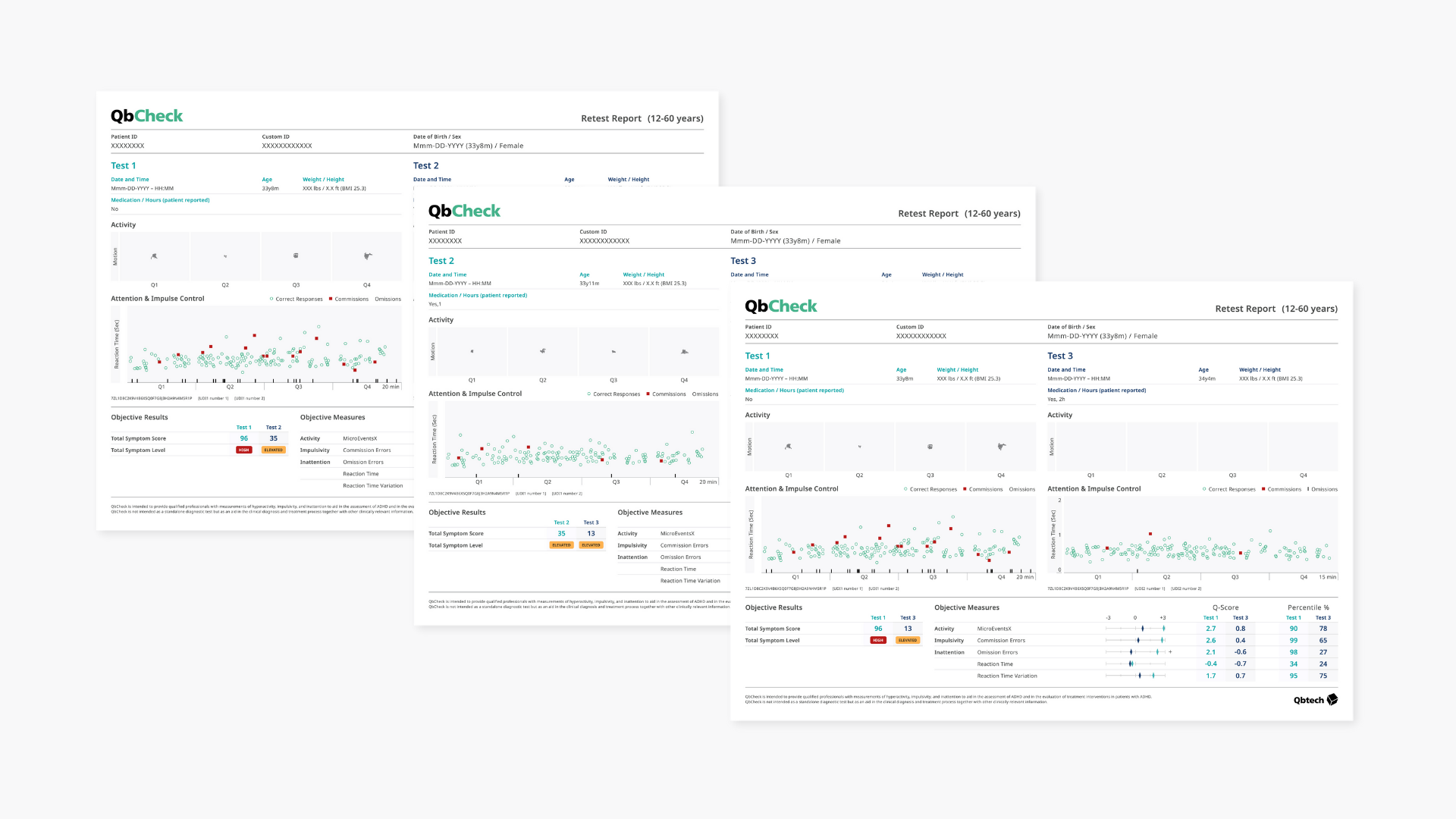
Task: Toggle the red HIGH symptom level badge
Action: (x=877, y=640)
